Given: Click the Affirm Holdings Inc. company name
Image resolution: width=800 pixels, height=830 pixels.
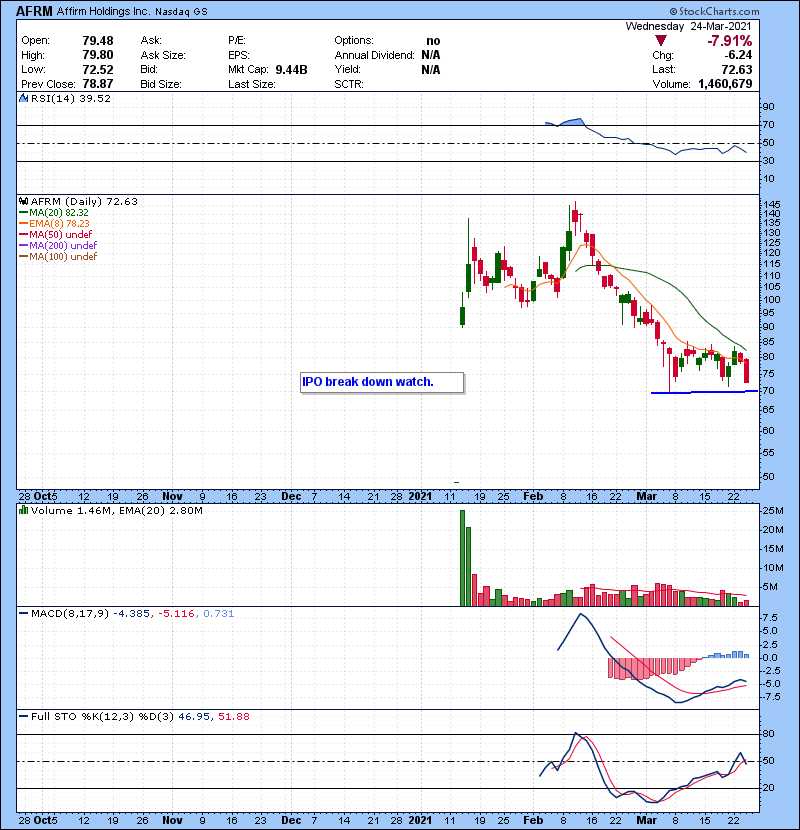Looking at the screenshot, I should click(103, 11).
